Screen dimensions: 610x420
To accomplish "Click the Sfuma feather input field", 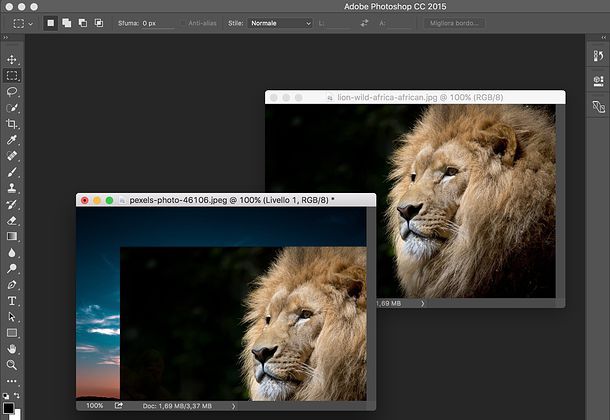I will pyautogui.click(x=158, y=22).
